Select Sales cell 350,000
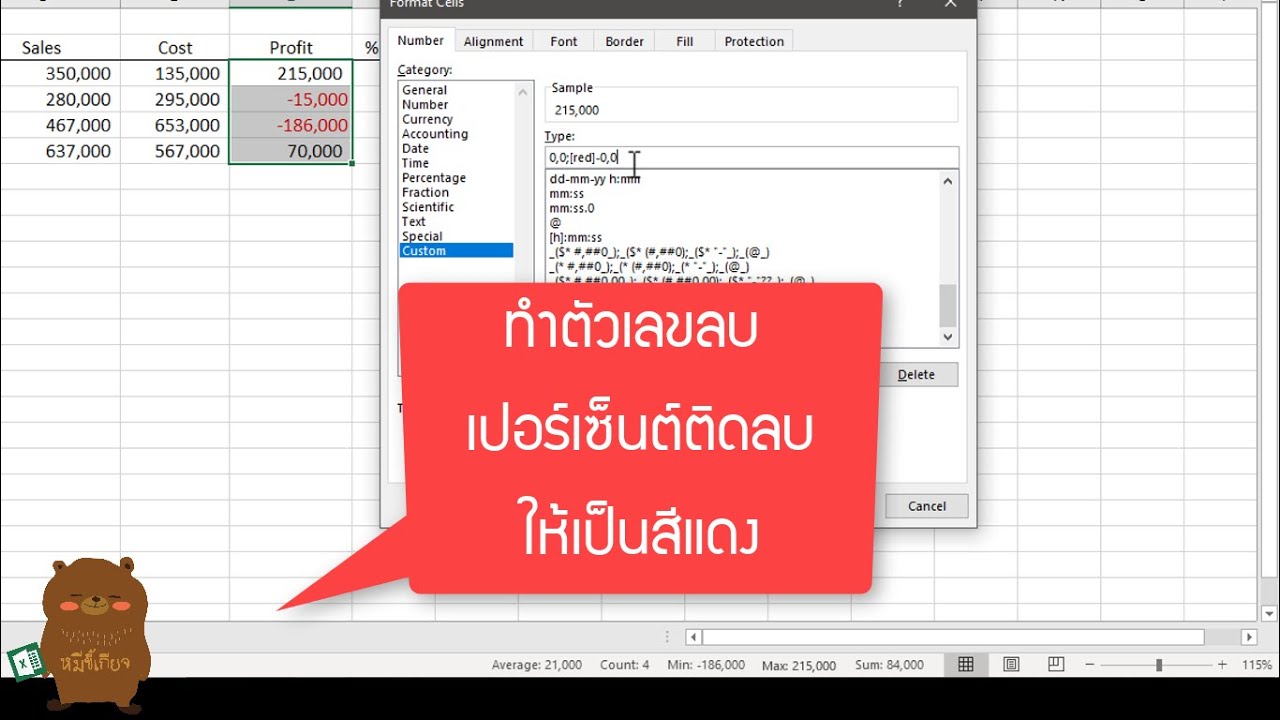The image size is (1280, 720). (x=60, y=73)
